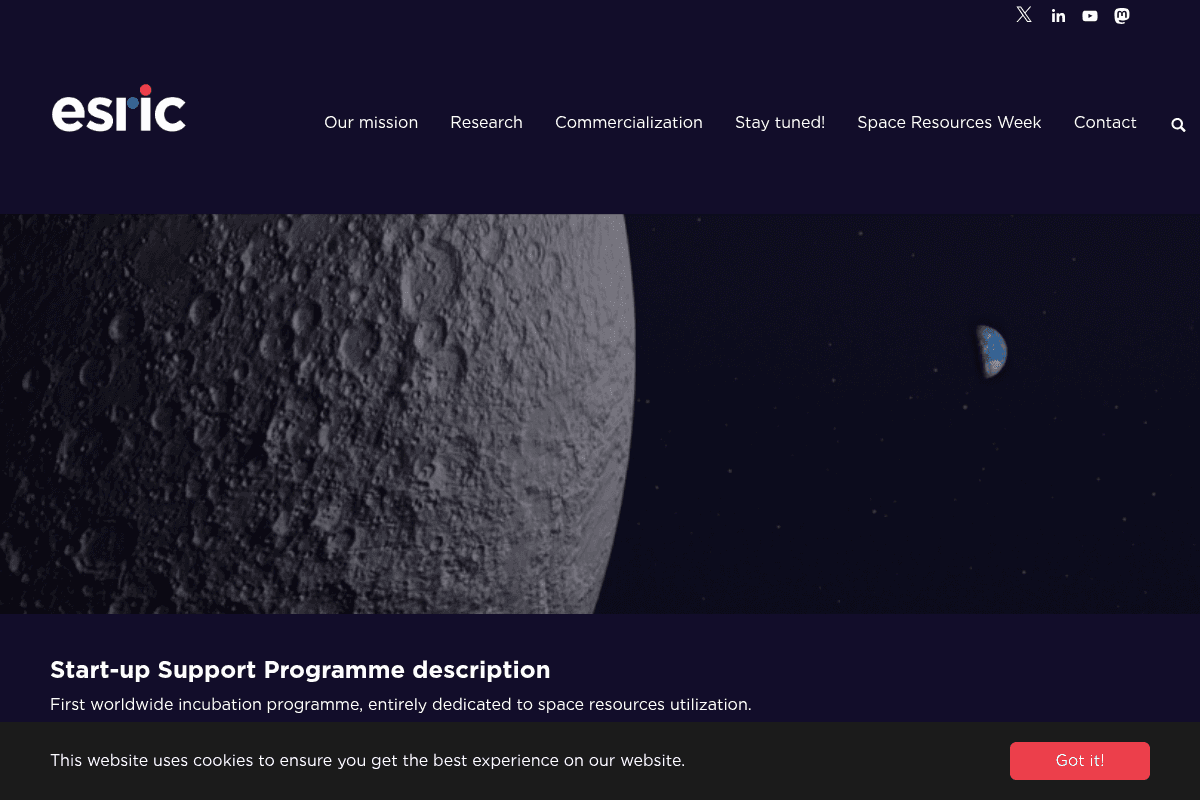This screenshot has height=800, width=1200.
Task: Open ESRIC's X (Twitter) profile
Action: pyautogui.click(x=1023, y=14)
